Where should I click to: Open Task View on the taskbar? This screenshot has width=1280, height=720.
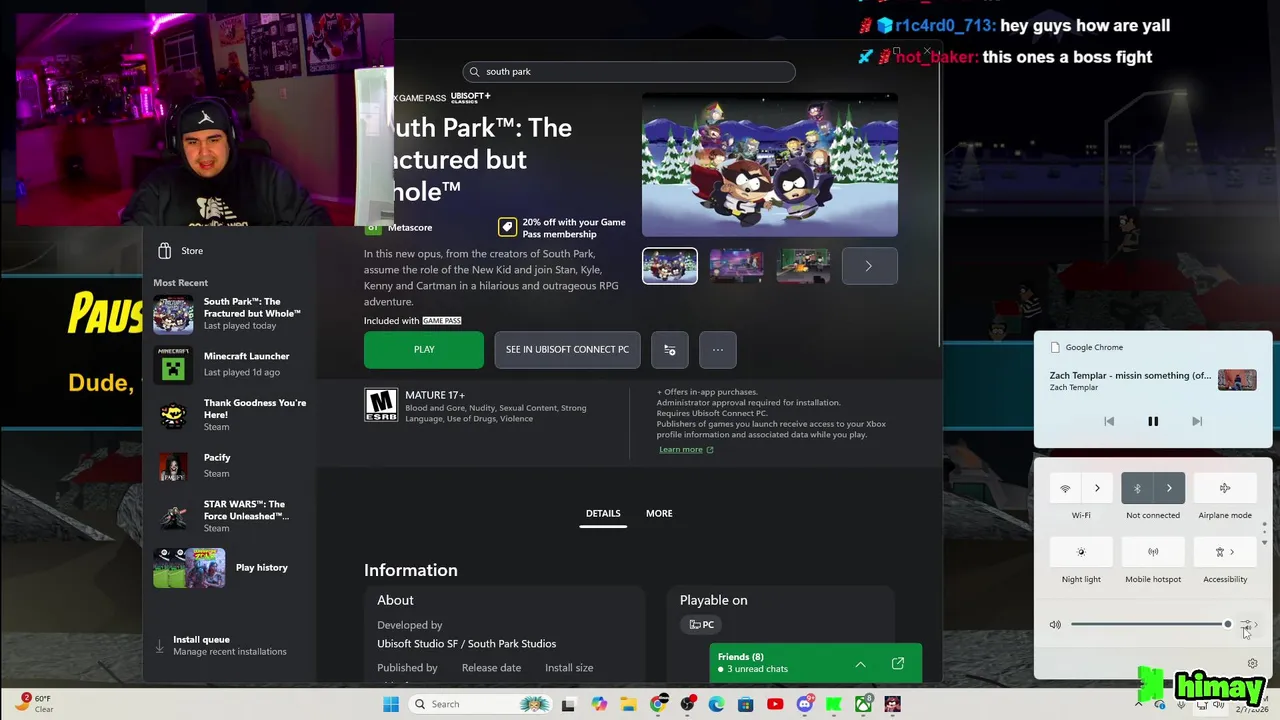(x=569, y=704)
